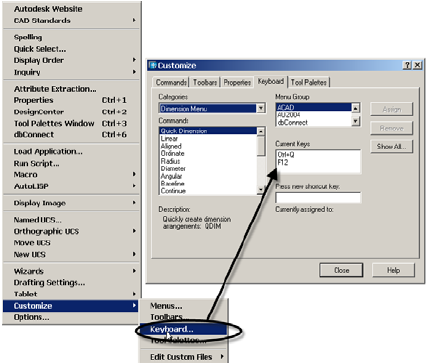Choose Run Script menu item

pyautogui.click(x=71, y=163)
